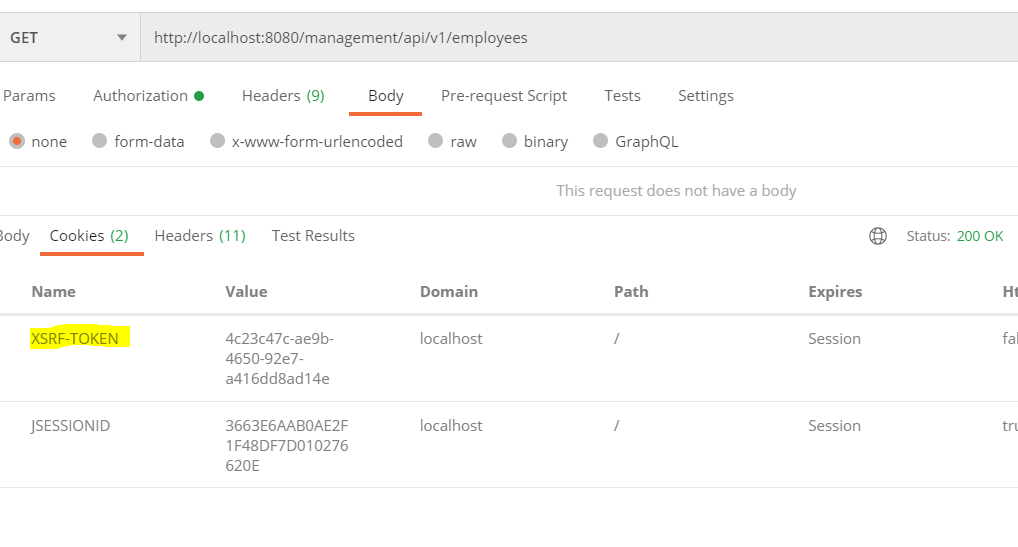The height and width of the screenshot is (547, 1018).
Task: Open the request Settings tab
Action: point(705,96)
